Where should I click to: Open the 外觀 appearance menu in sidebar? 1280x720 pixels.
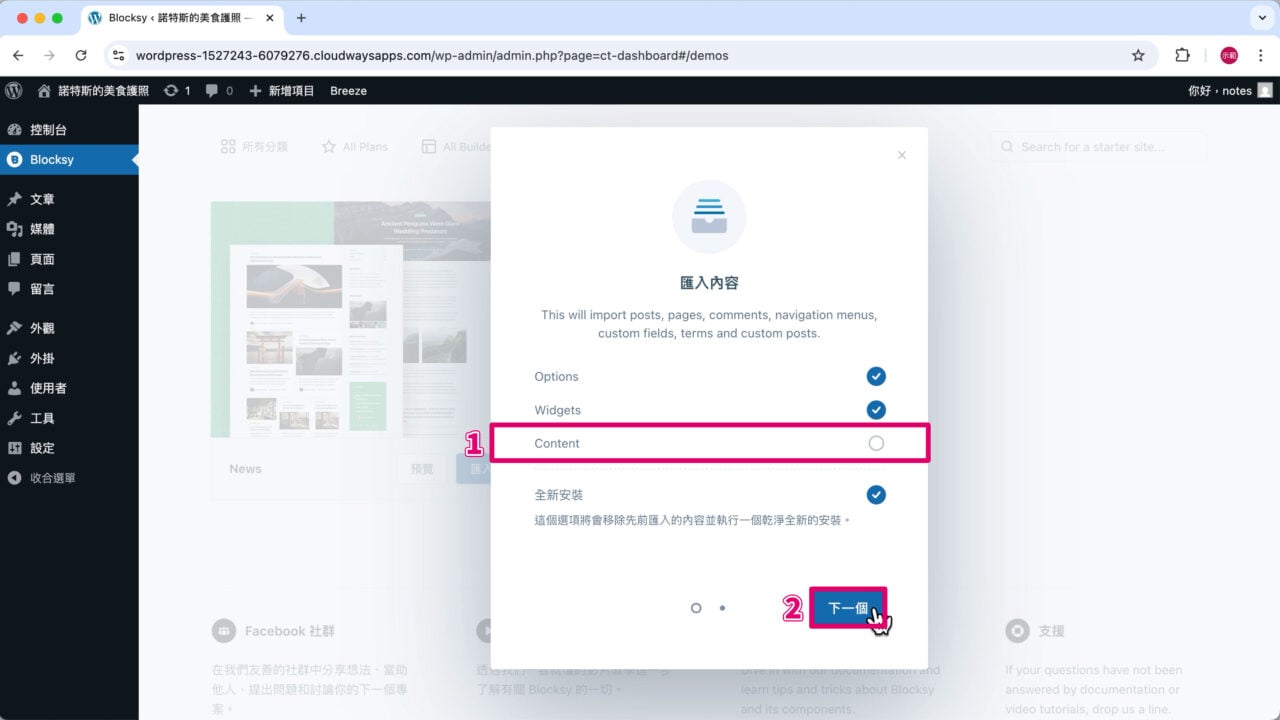point(42,328)
